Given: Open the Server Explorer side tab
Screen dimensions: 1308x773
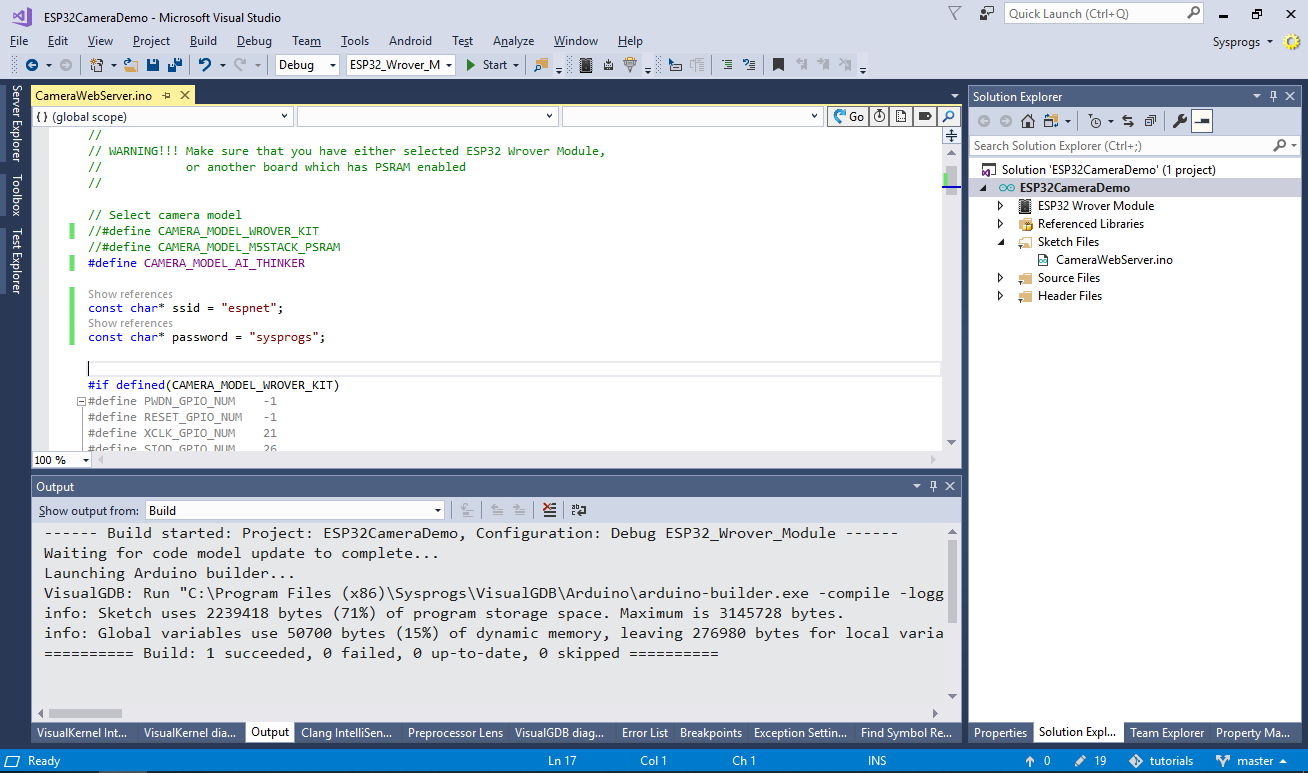Looking at the screenshot, I should click(16, 123).
